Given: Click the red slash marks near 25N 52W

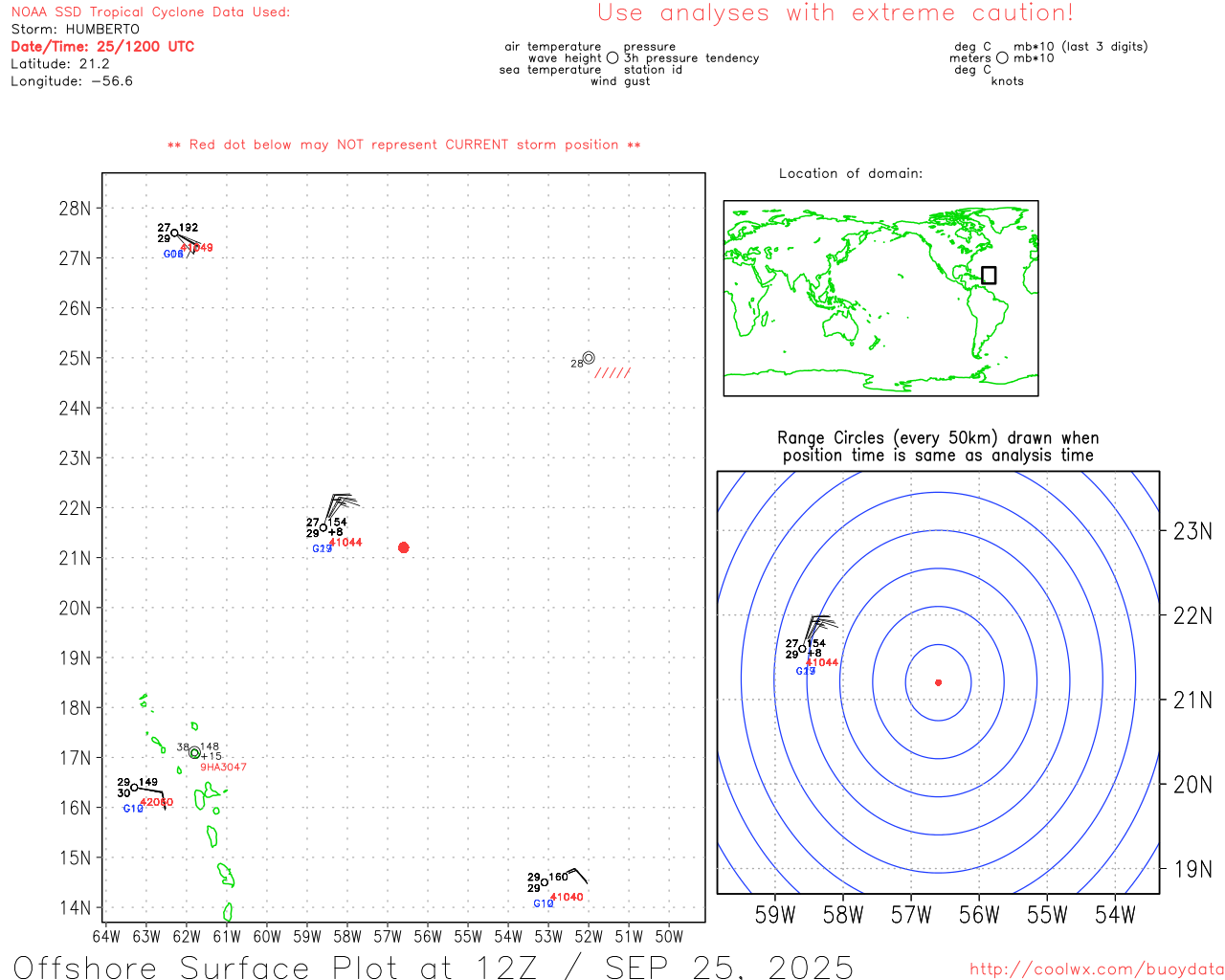Looking at the screenshot, I should (612, 373).
